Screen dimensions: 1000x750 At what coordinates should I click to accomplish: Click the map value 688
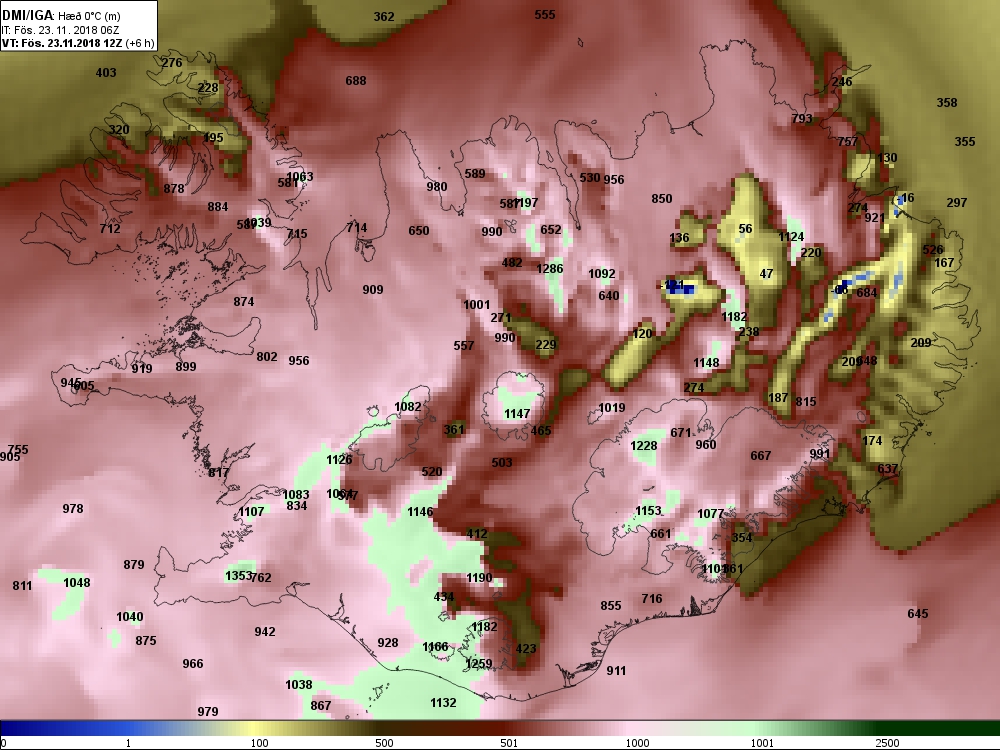point(356,81)
